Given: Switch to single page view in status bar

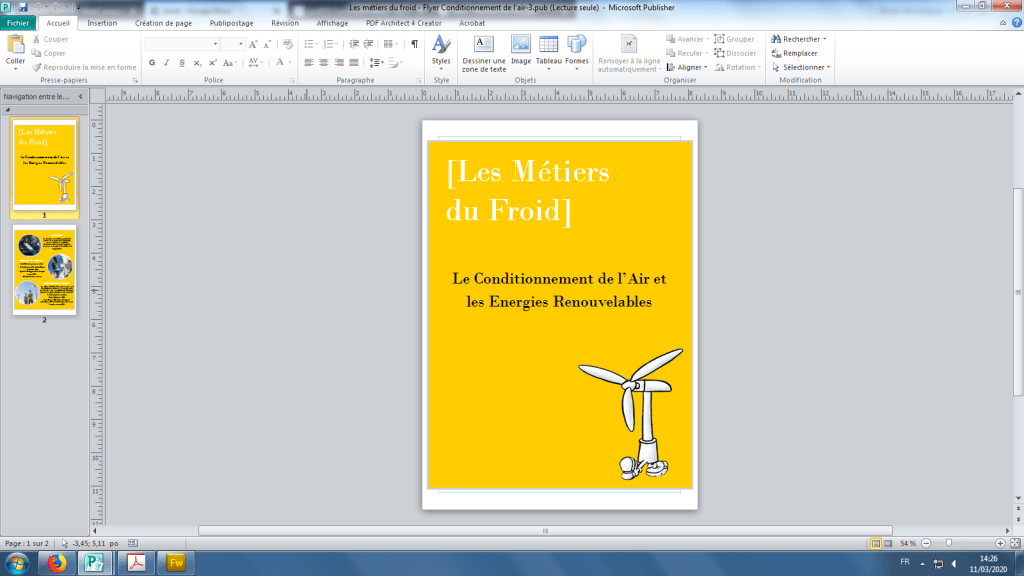Looking at the screenshot, I should tap(876, 542).
